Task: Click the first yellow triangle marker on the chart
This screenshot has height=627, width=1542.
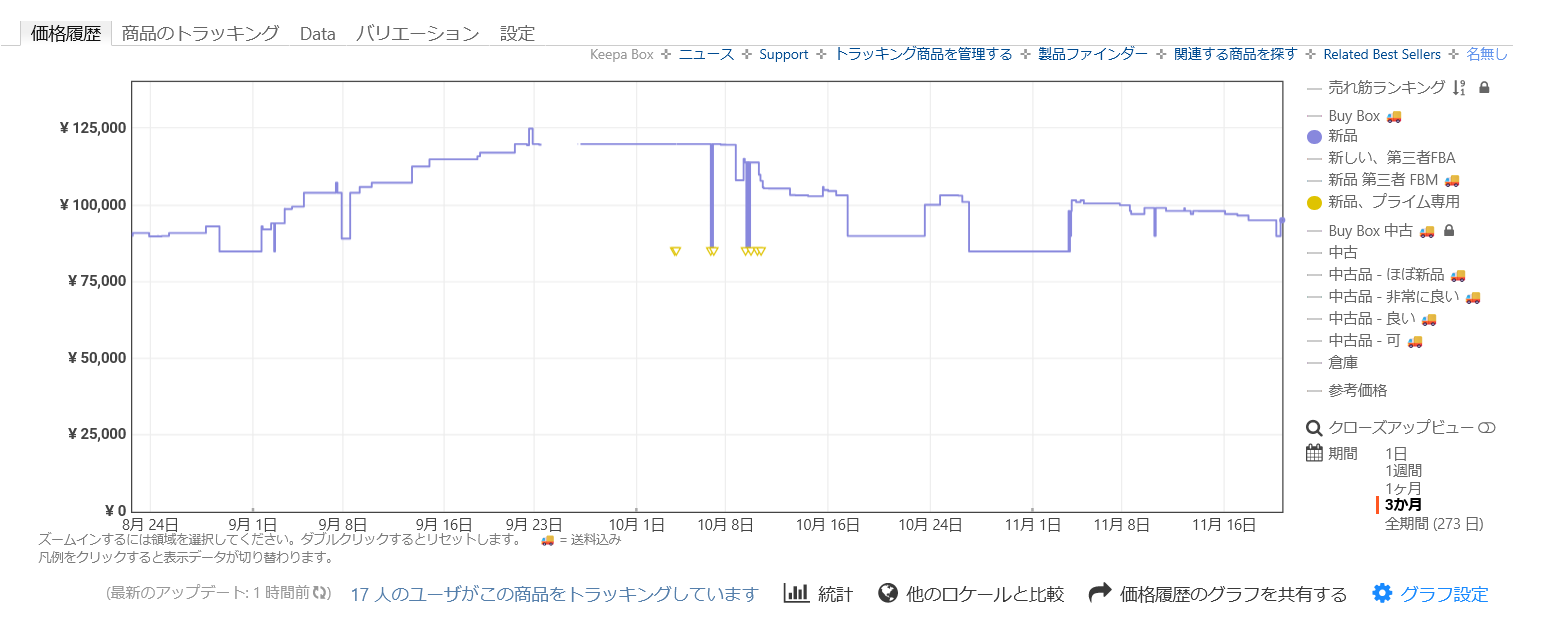Action: 675,251
